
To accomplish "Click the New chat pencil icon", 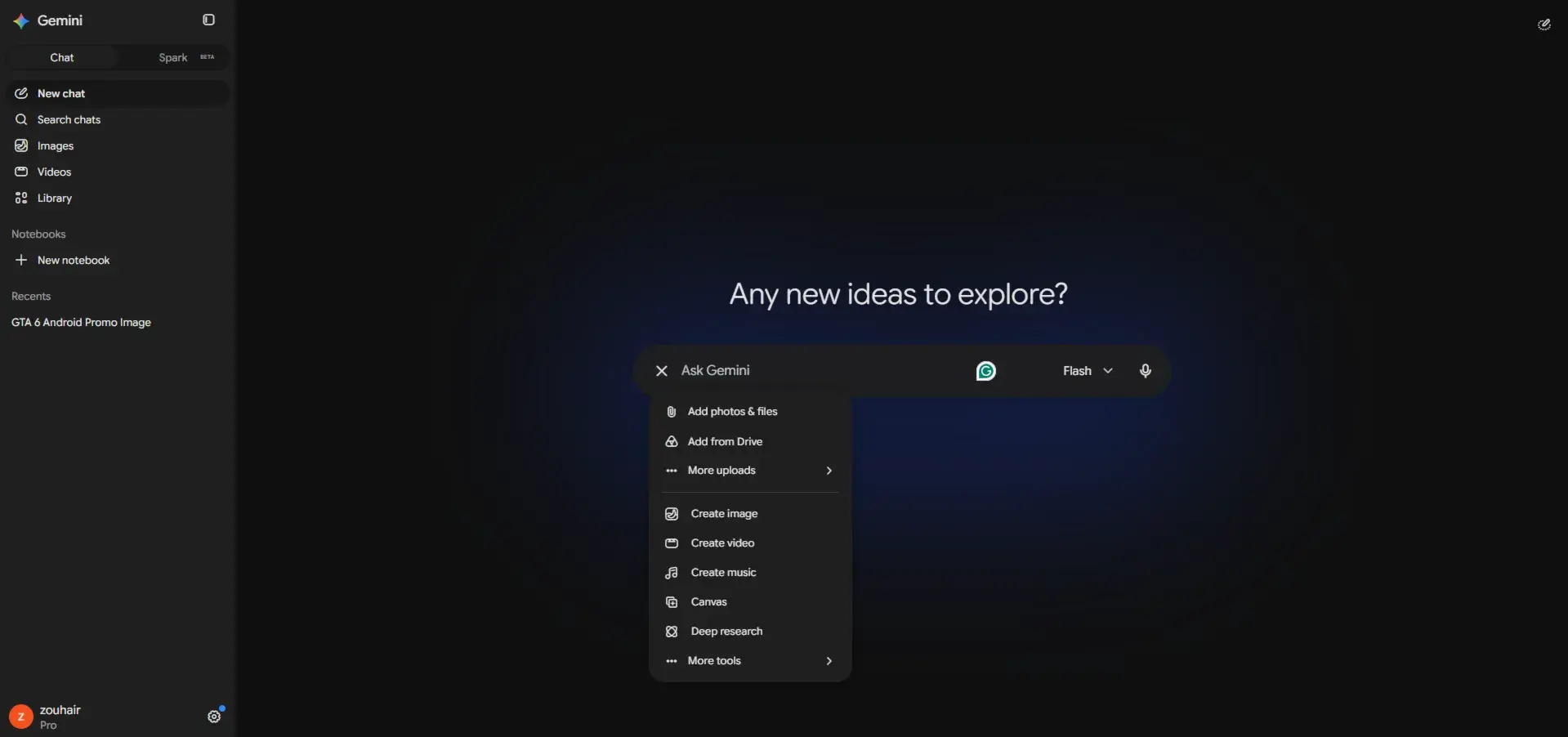I will tap(21, 93).
